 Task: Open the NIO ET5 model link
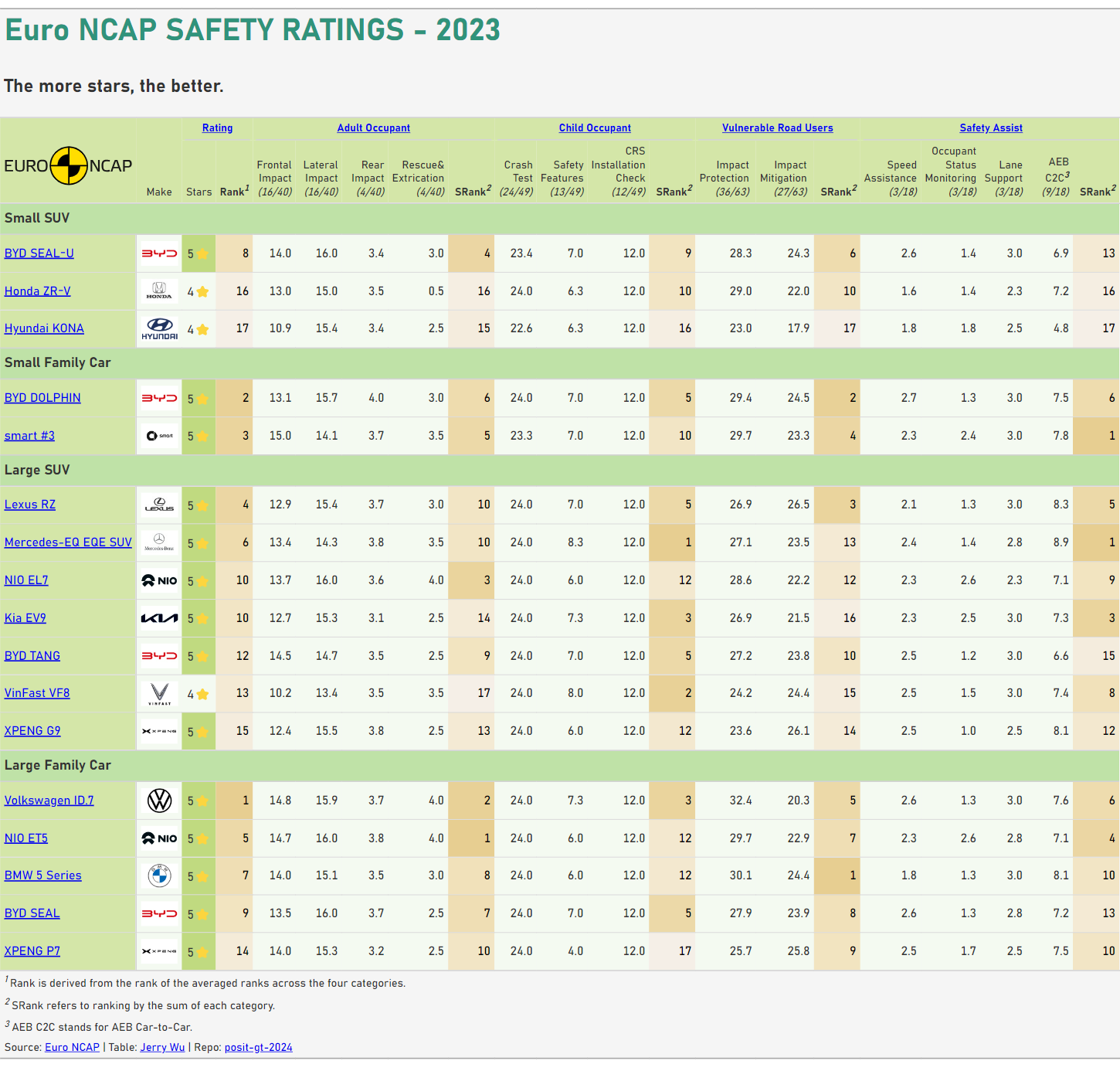point(26,838)
